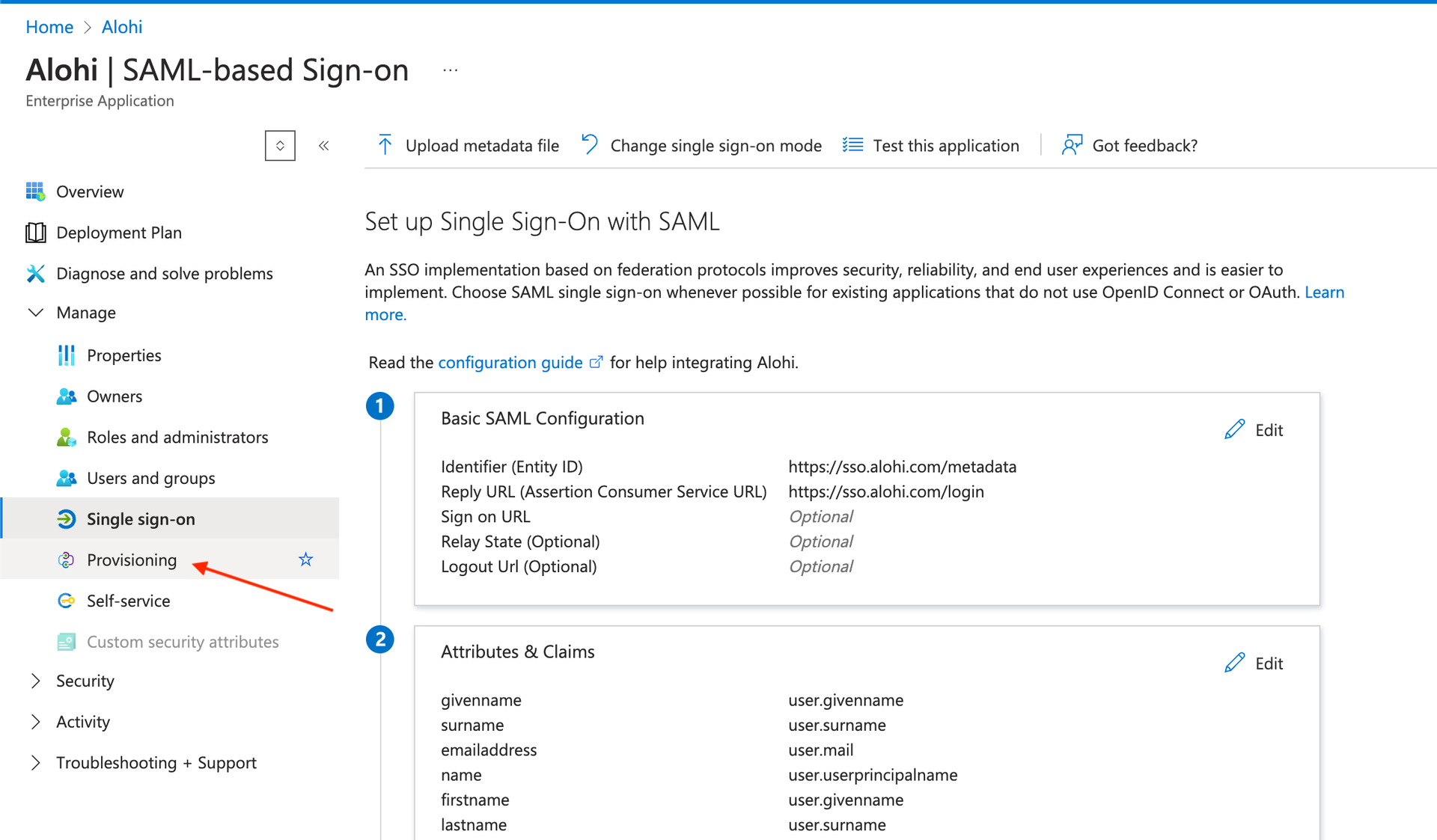Image resolution: width=1437 pixels, height=840 pixels.
Task: Edit the Attributes & Claims section
Action: click(1254, 663)
